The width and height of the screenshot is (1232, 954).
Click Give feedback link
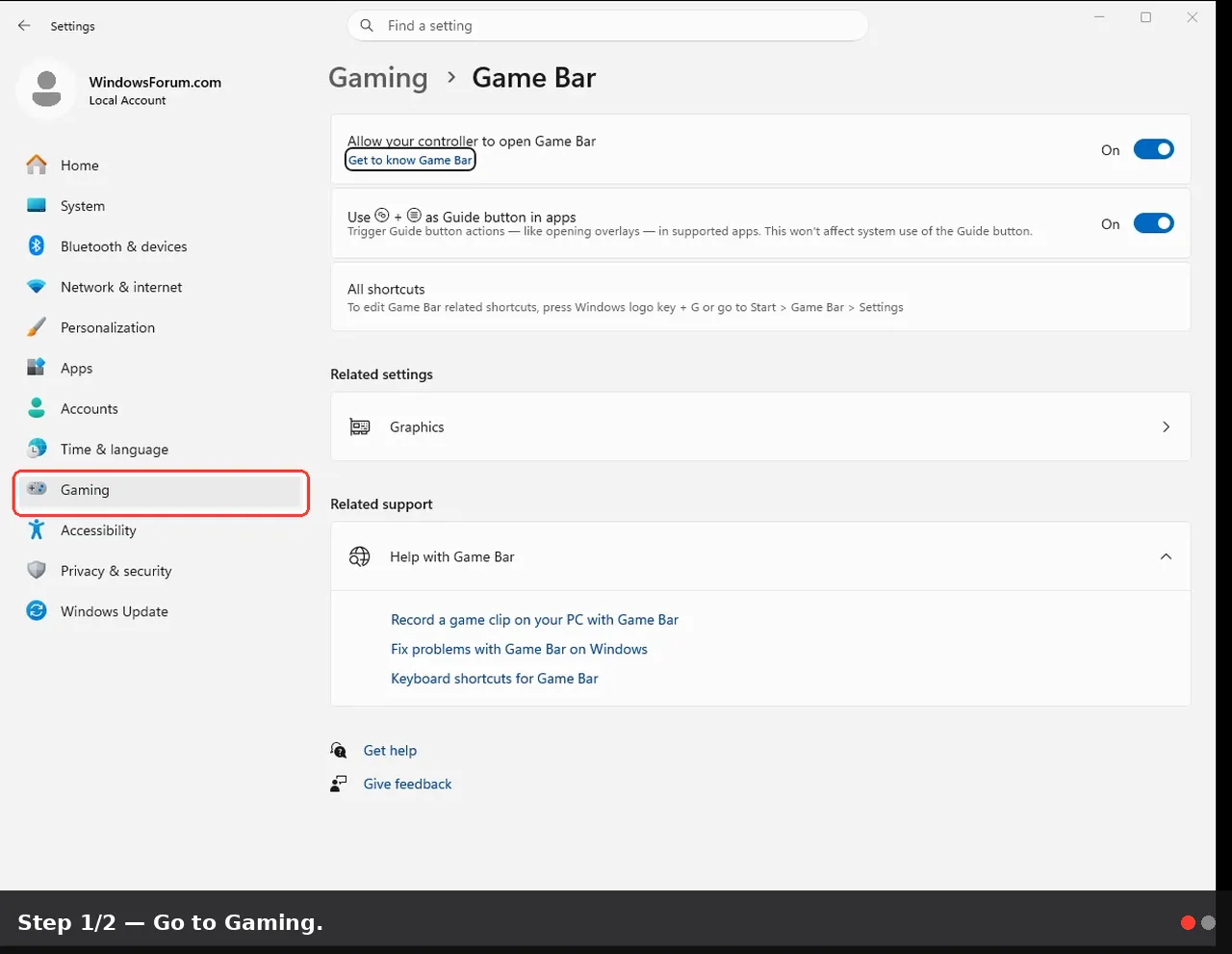pos(407,784)
